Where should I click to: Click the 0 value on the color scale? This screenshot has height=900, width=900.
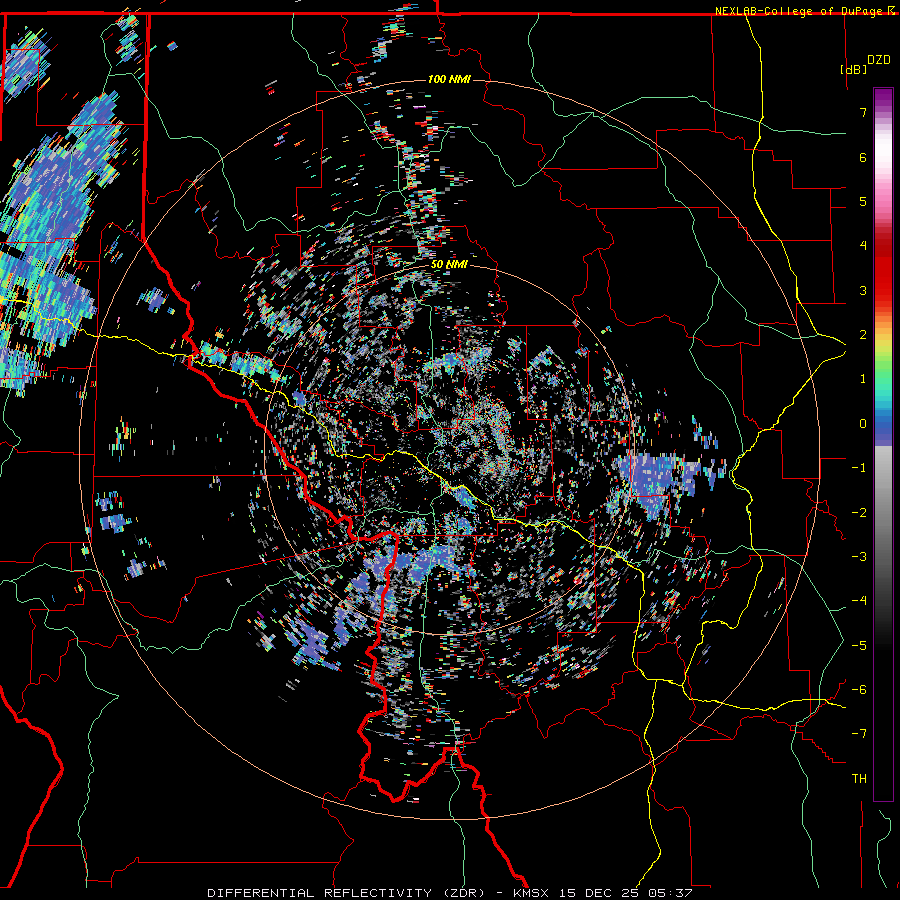click(863, 424)
